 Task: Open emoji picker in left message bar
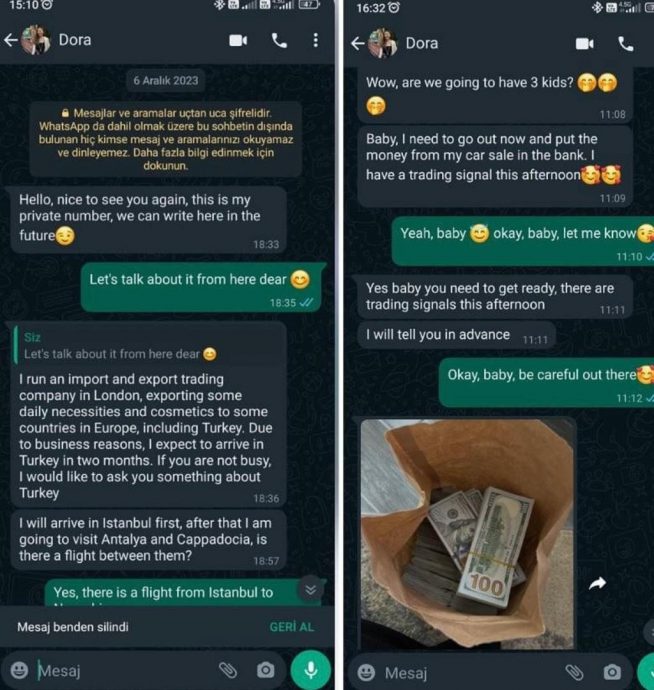(19, 670)
